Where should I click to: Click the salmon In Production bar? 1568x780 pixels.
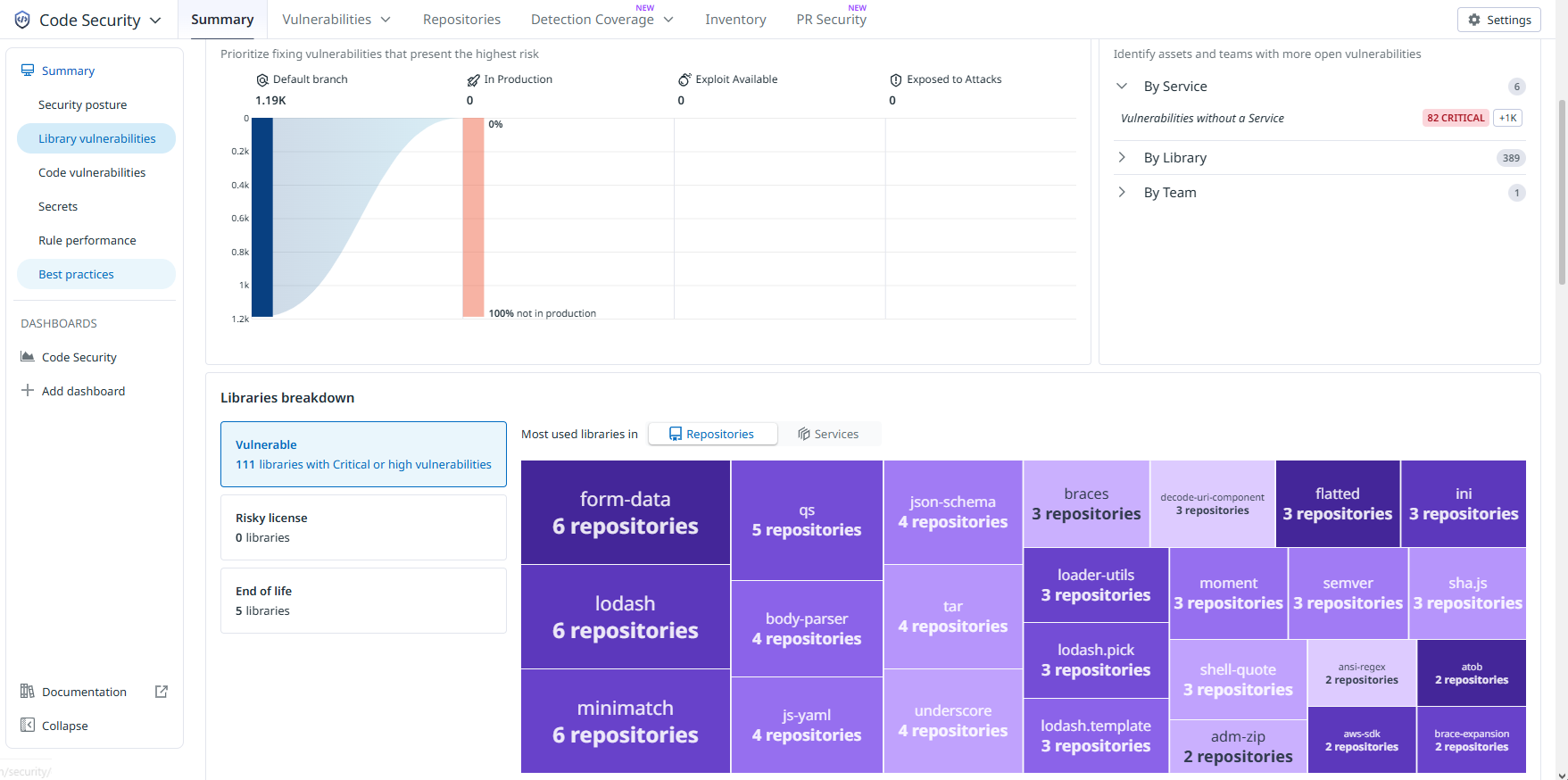pyautogui.click(x=473, y=217)
